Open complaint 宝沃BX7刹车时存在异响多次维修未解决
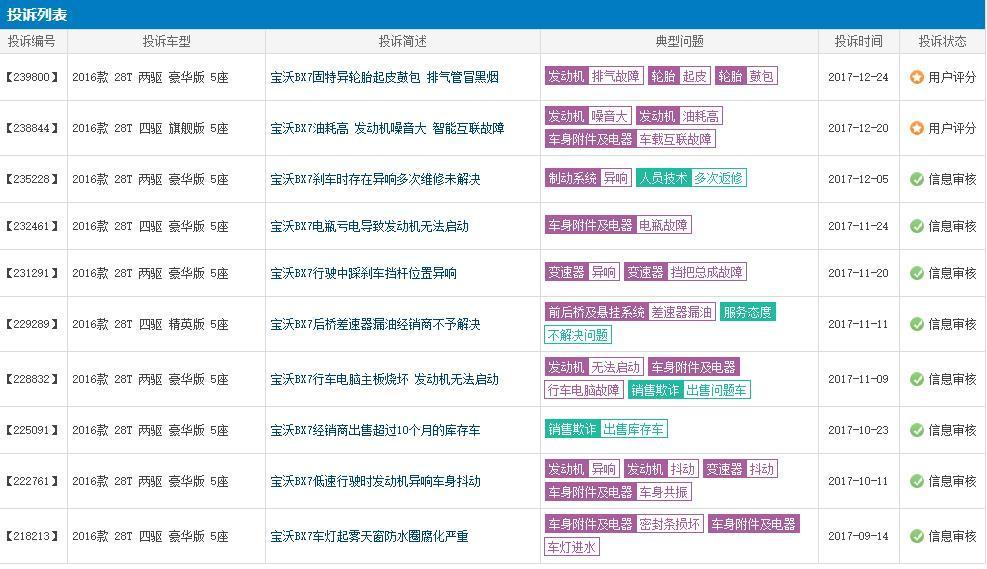This screenshot has width=987, height=569. pyautogui.click(x=375, y=179)
